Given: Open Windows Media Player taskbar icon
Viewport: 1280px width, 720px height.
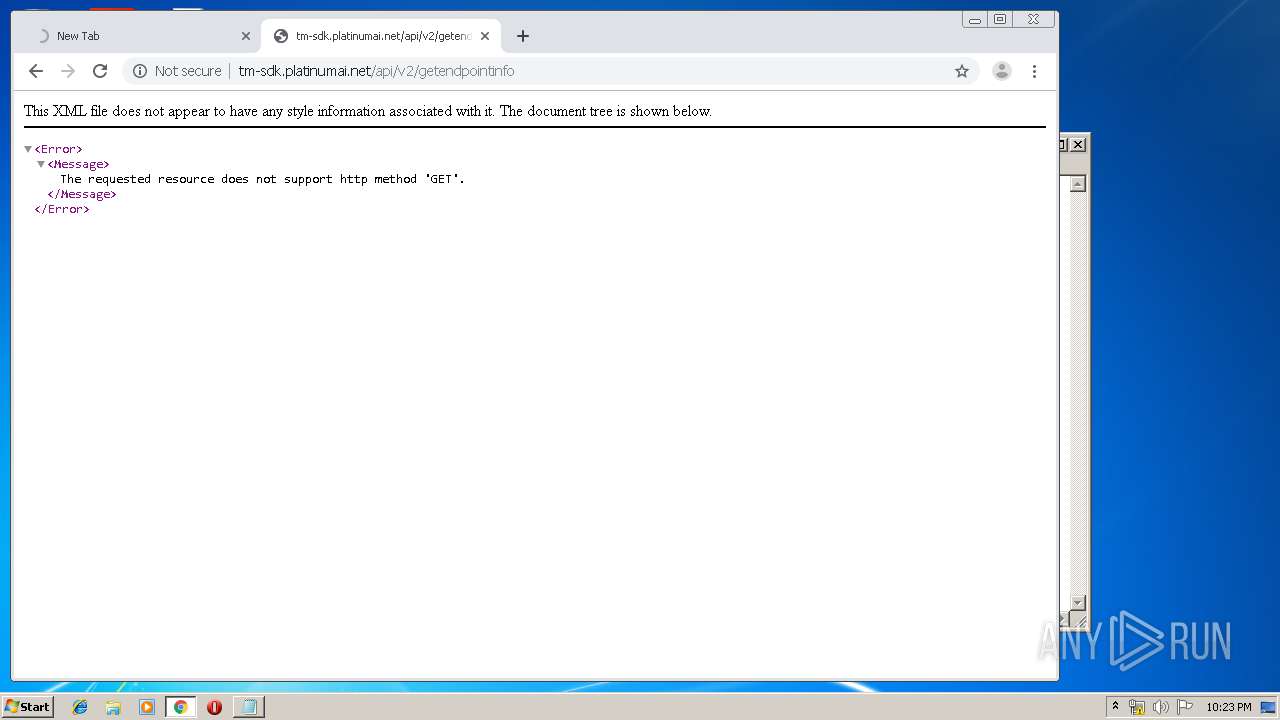Looking at the screenshot, I should click(147, 707).
